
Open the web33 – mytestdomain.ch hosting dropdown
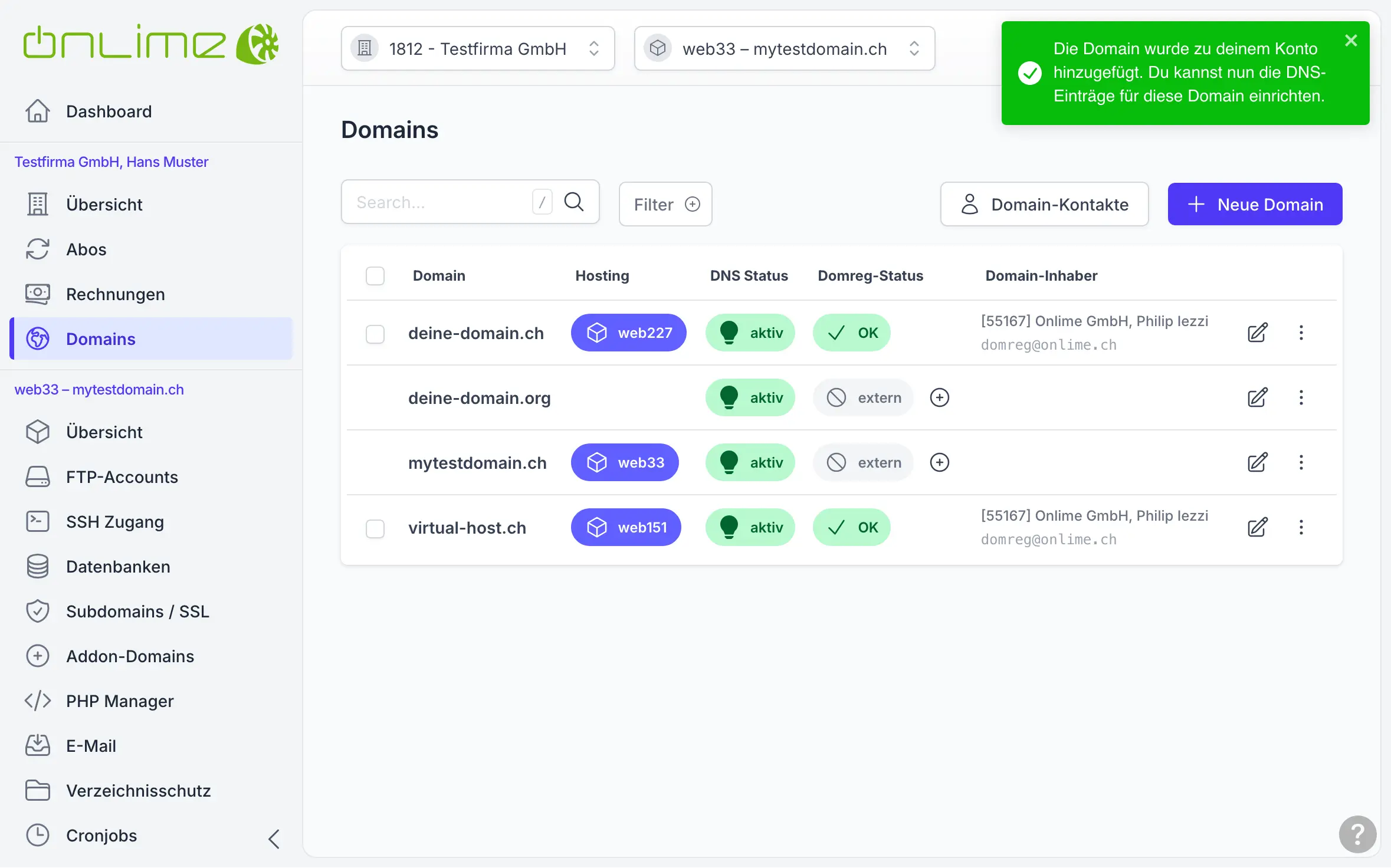[784, 48]
